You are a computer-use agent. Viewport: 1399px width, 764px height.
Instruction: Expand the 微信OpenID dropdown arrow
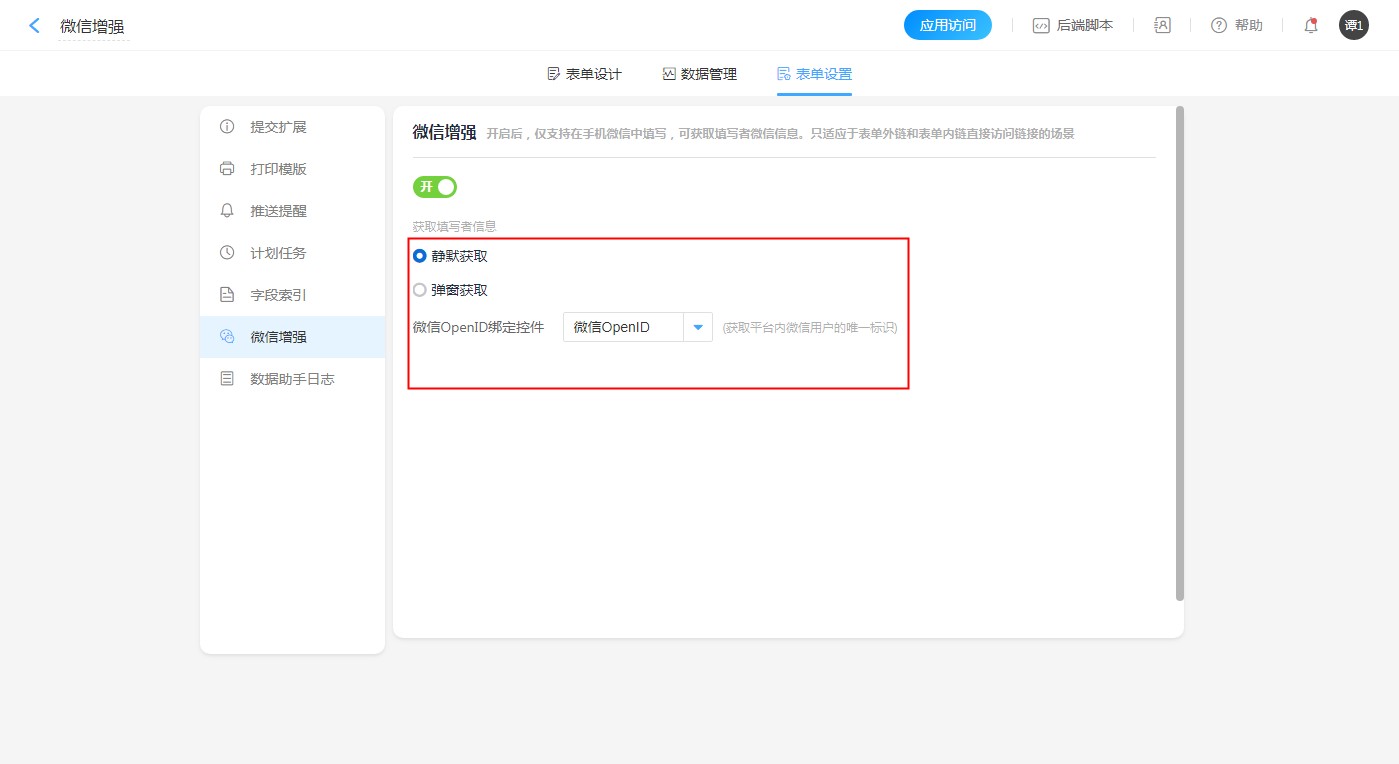(x=698, y=327)
